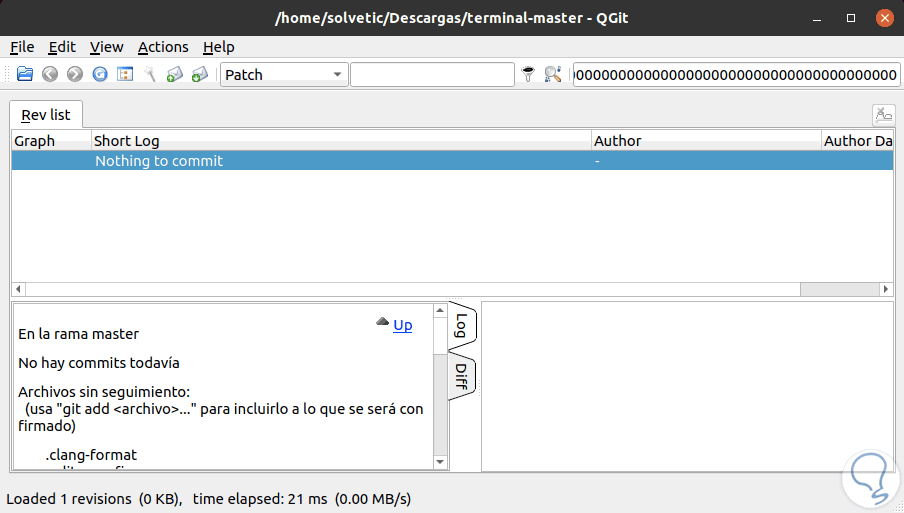Go forward with the right arrow icon

click(x=75, y=74)
